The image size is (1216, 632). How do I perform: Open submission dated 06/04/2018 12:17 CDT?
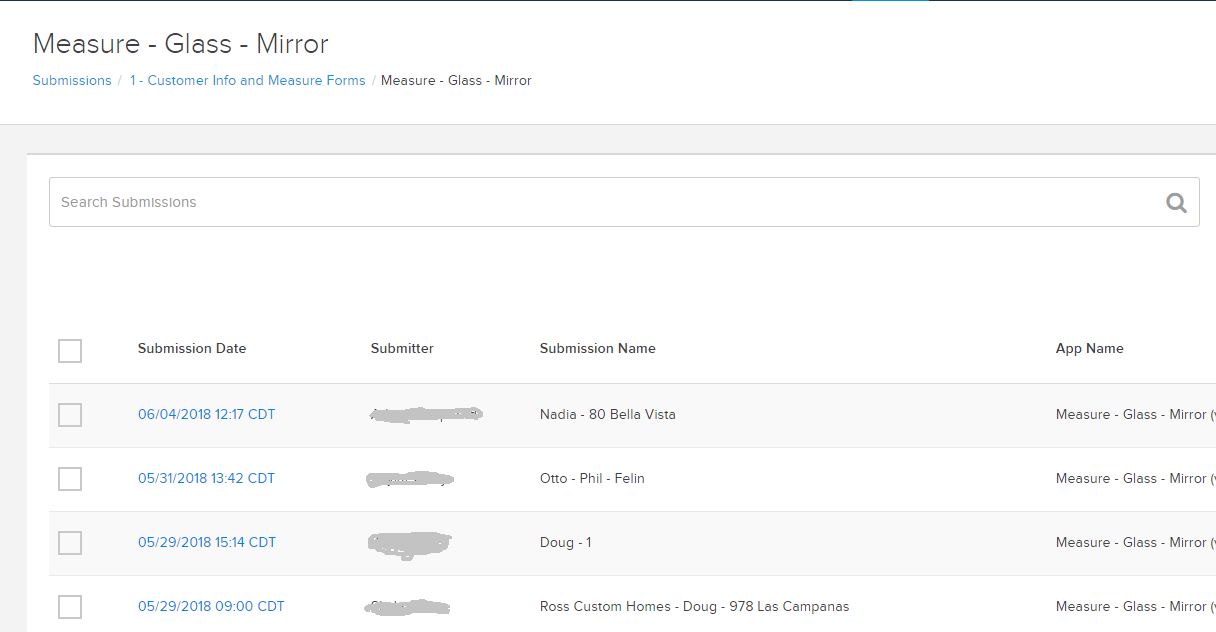coord(206,414)
